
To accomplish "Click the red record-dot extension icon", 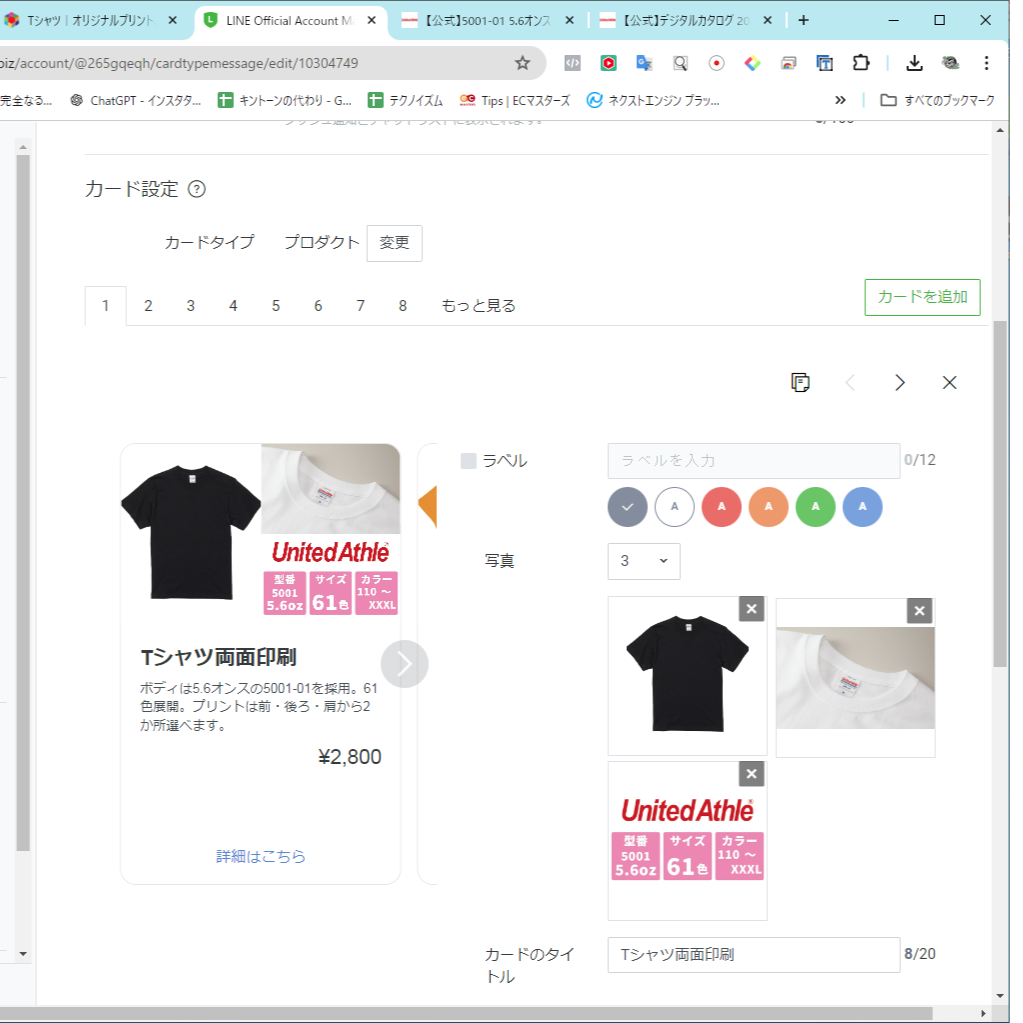I will click(x=716, y=63).
